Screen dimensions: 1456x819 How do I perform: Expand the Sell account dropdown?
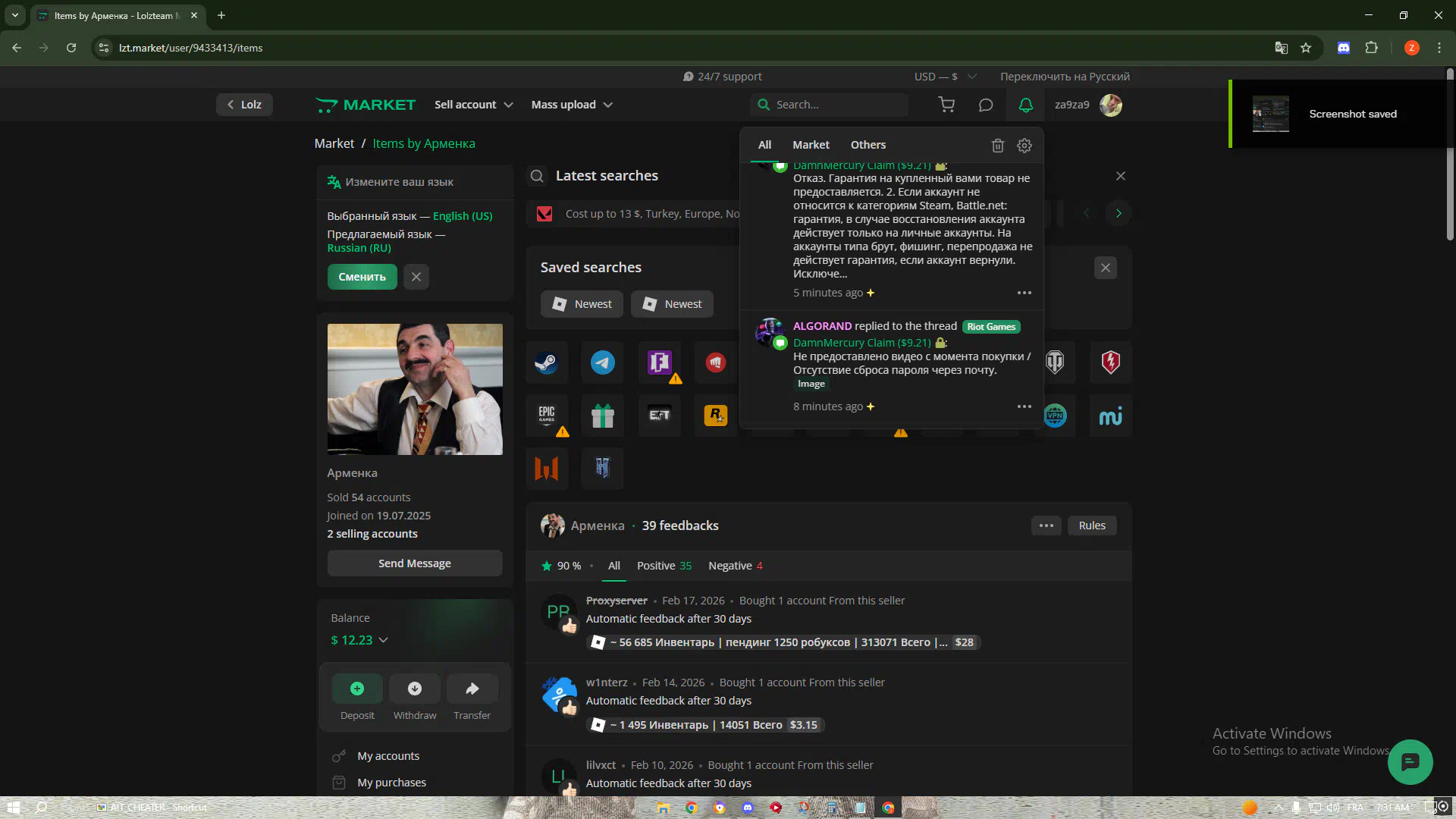(x=473, y=105)
